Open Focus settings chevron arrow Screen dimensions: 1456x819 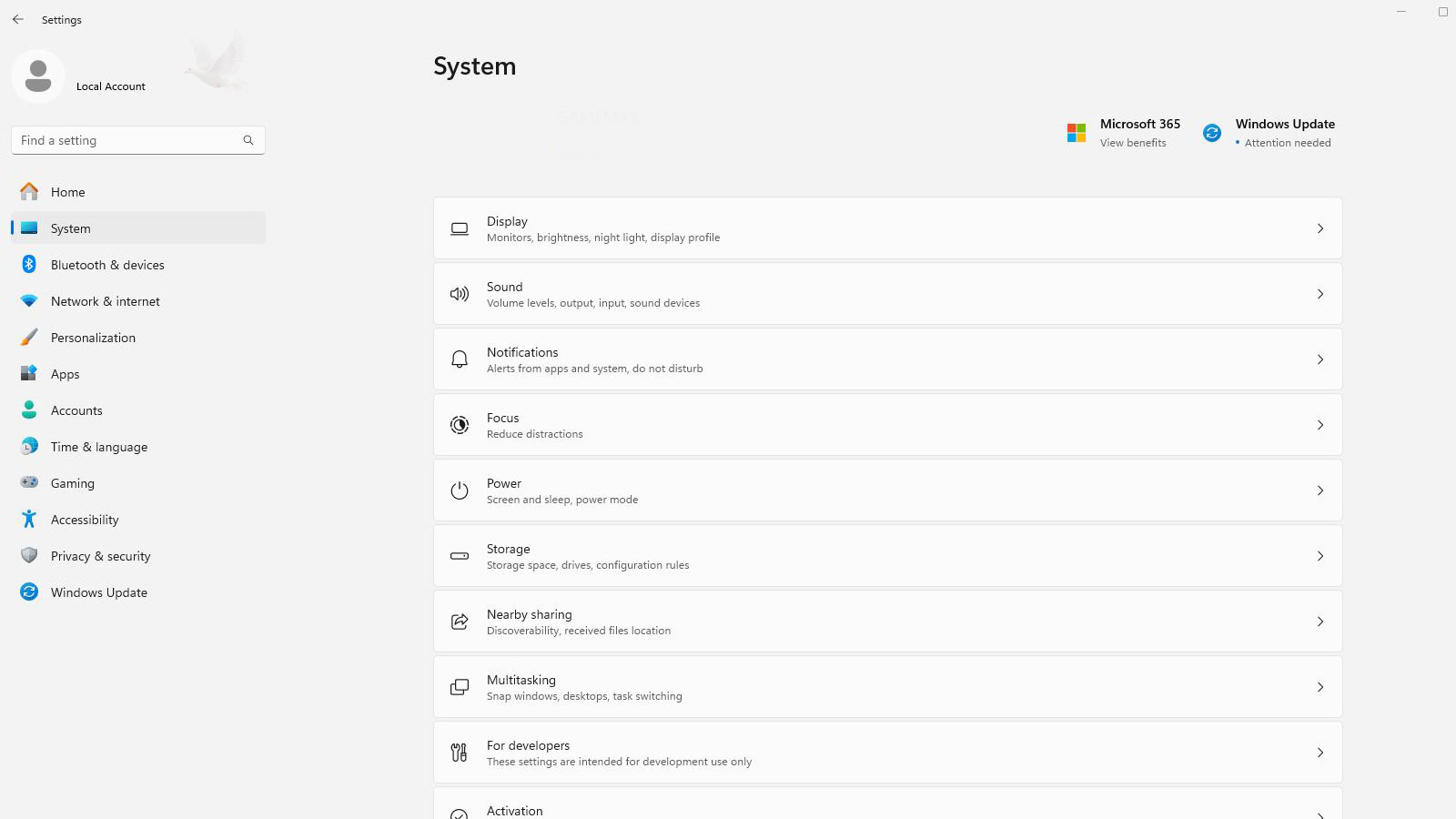(1320, 425)
